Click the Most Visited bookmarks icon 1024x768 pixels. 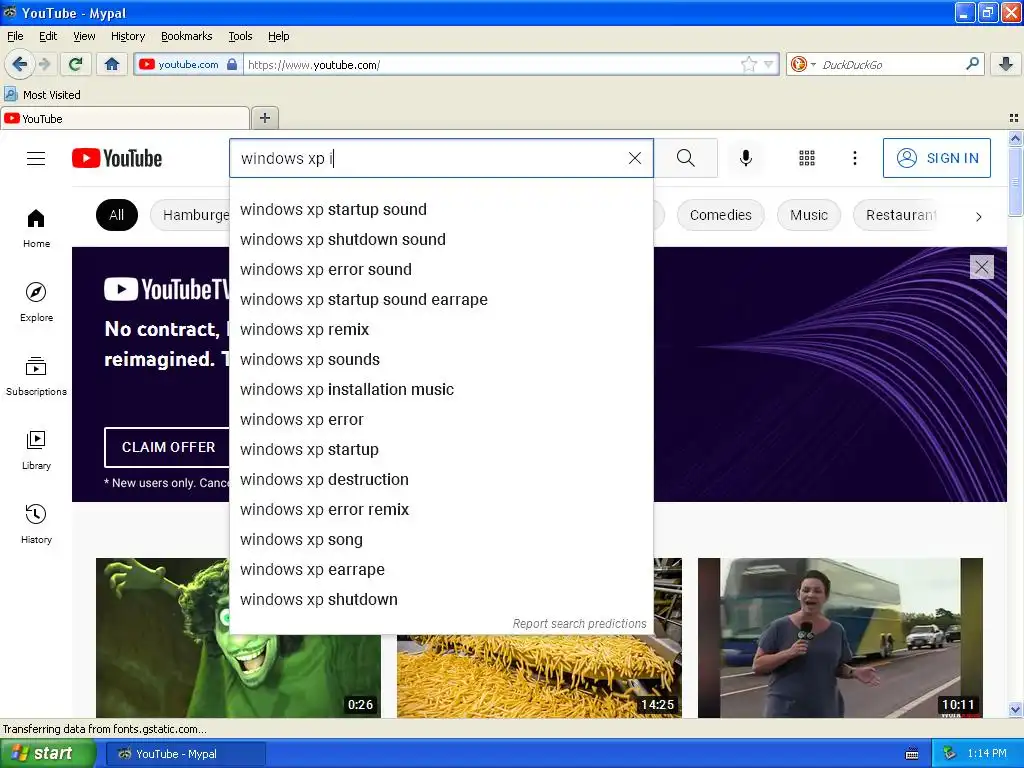click(x=10, y=95)
